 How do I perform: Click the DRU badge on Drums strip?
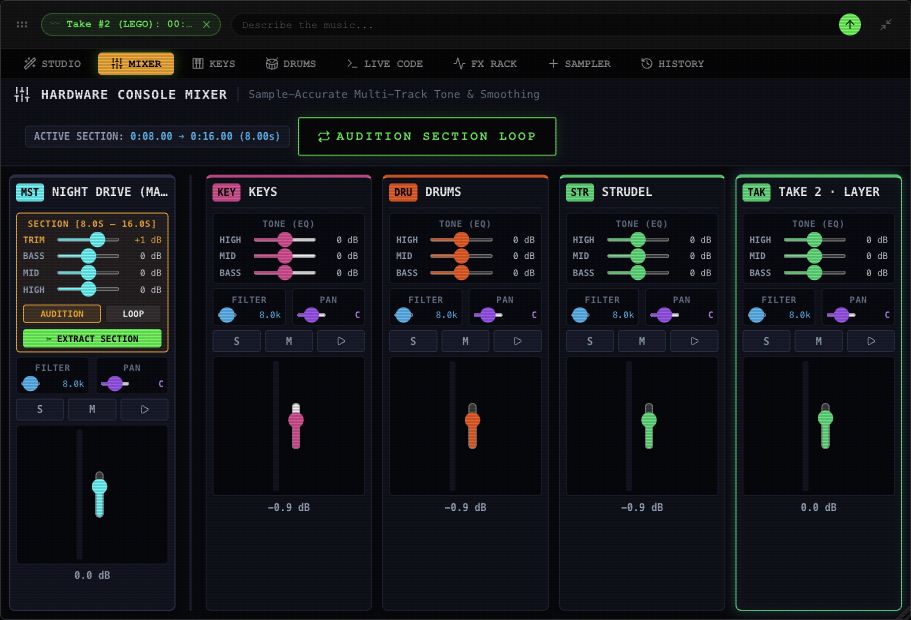coord(403,192)
